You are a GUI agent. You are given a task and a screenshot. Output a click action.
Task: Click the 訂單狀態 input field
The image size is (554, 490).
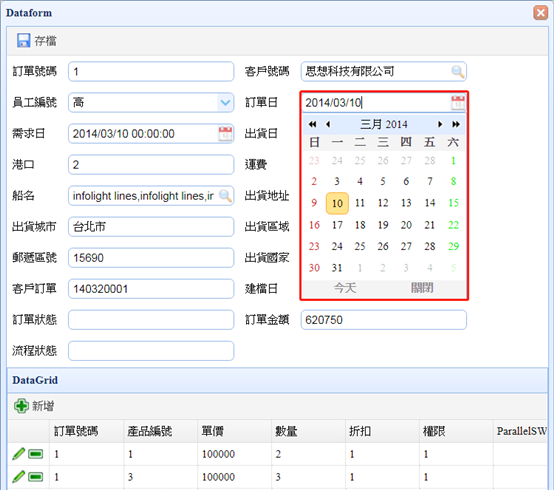[x=151, y=320]
